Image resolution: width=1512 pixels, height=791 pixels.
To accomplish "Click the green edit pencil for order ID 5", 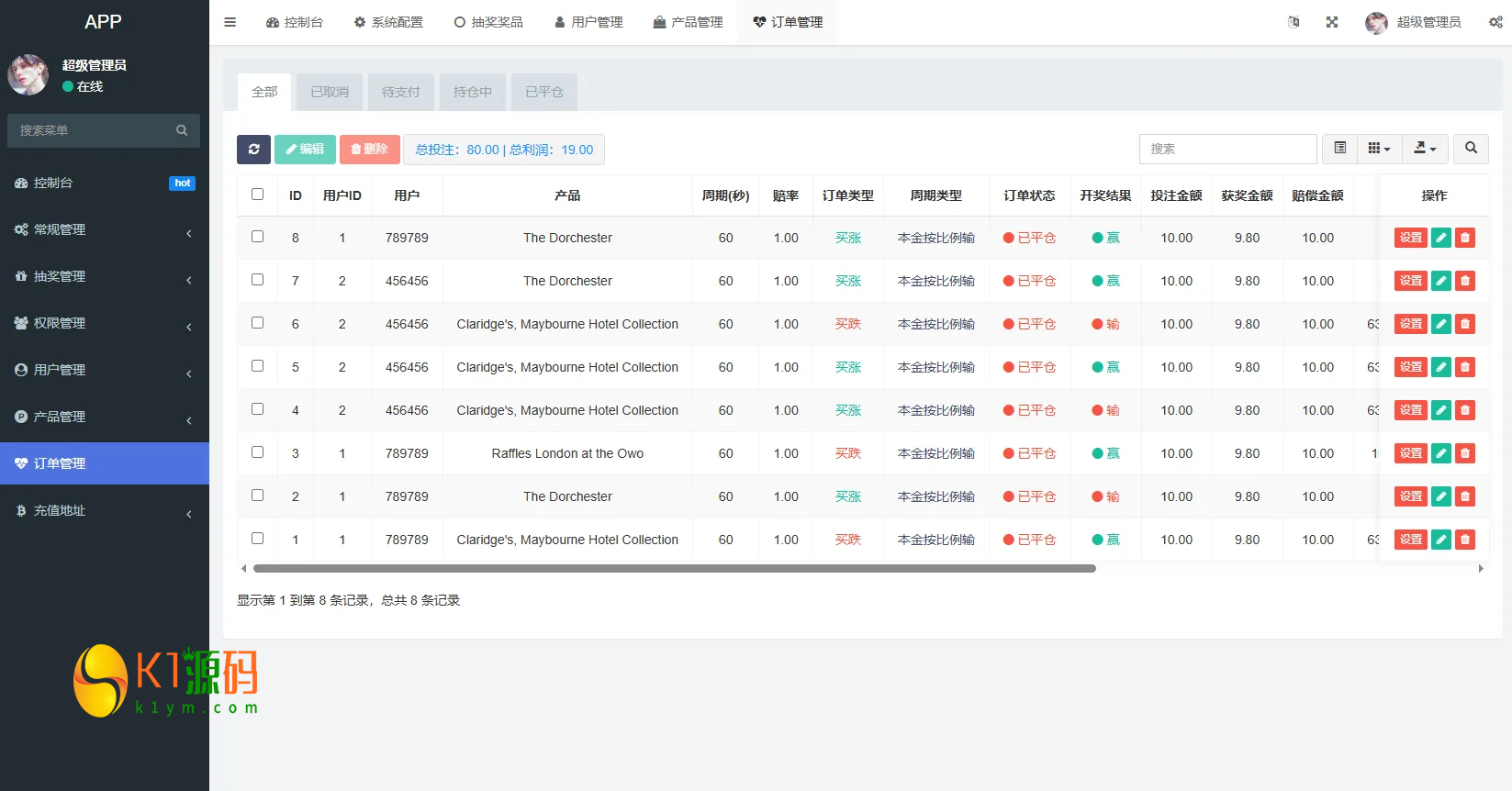I will tap(1441, 367).
